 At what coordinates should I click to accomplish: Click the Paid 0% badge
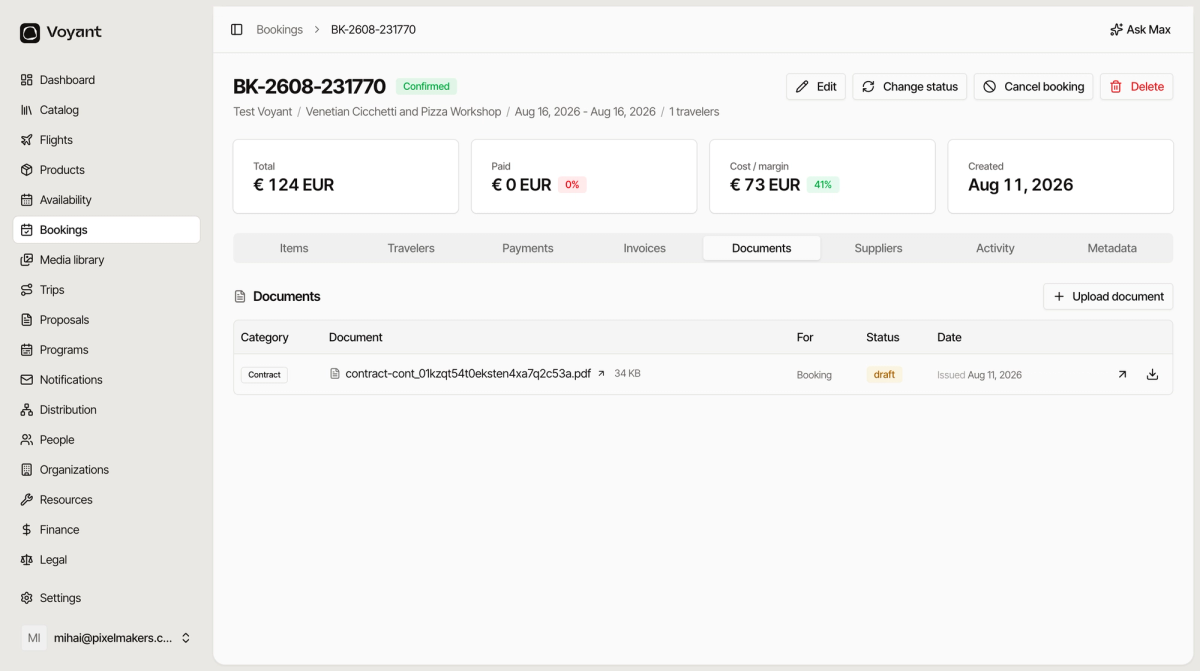[x=572, y=185]
